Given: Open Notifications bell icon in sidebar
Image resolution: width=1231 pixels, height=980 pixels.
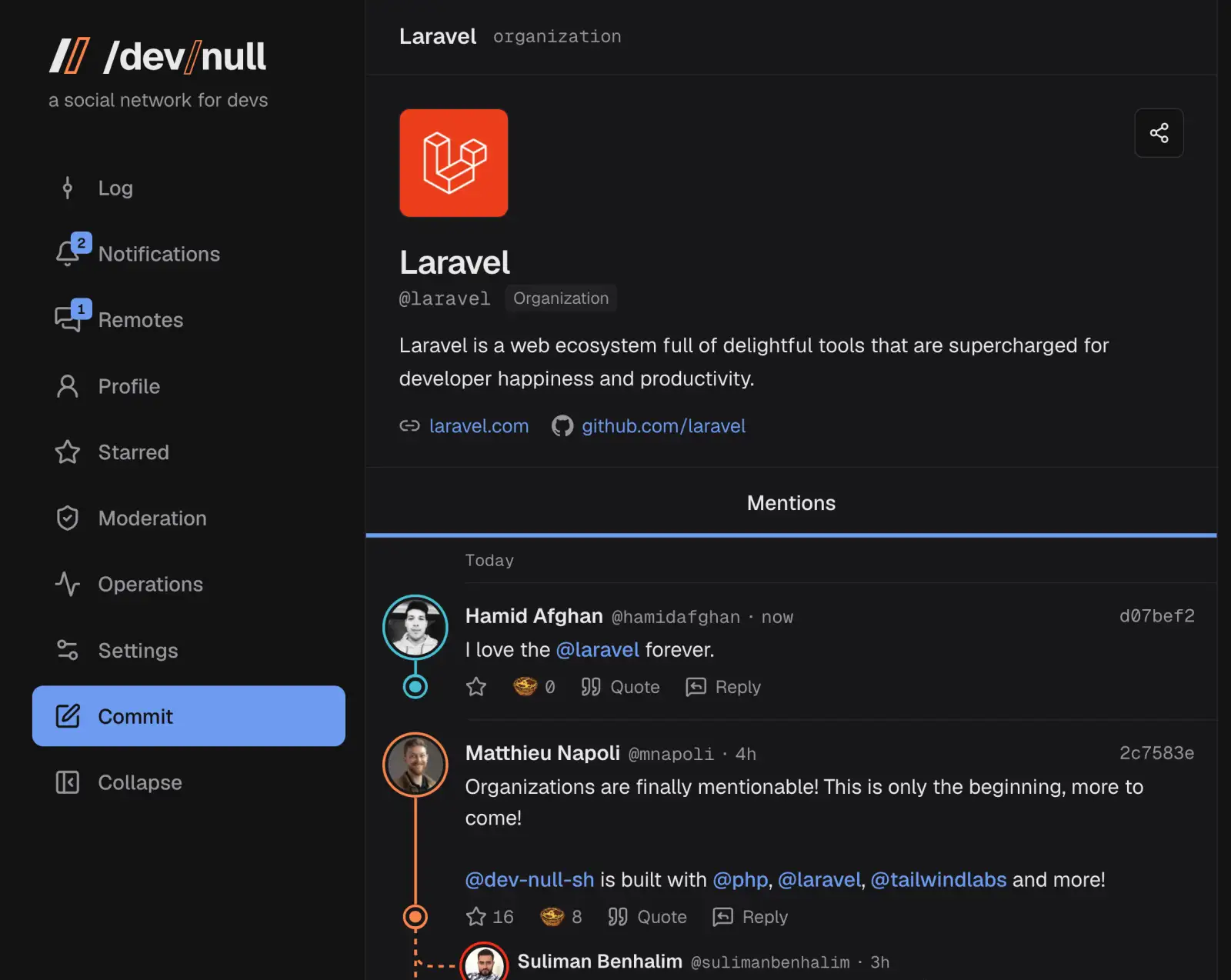Looking at the screenshot, I should point(68,254).
